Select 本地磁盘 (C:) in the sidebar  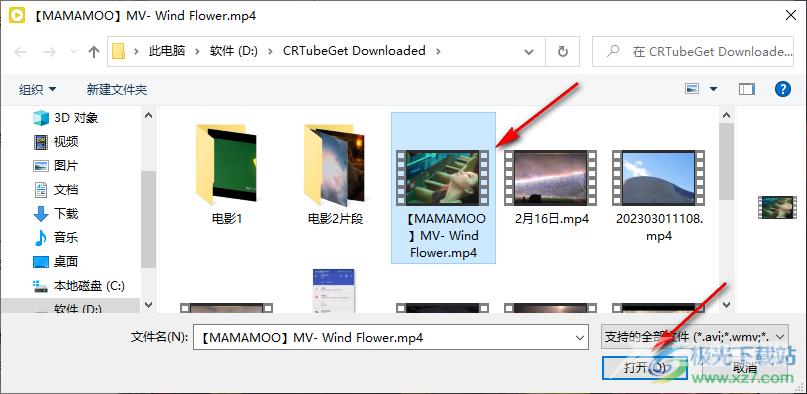[79, 285]
